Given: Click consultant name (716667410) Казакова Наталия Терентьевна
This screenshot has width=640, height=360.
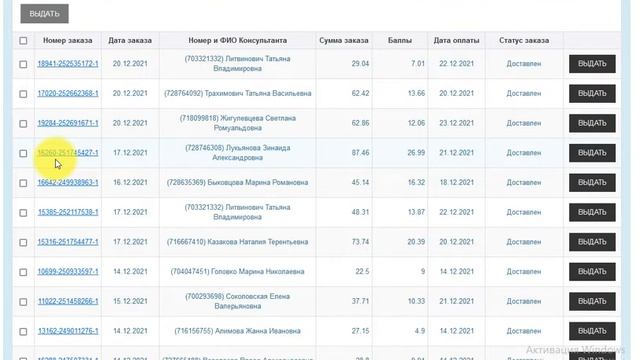Looking at the screenshot, I should pyautogui.click(x=238, y=242).
